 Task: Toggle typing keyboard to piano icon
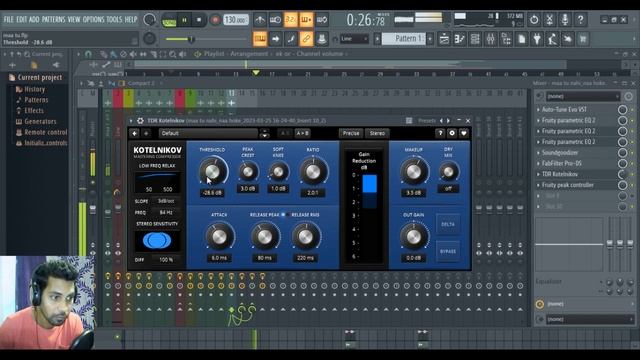coord(260,39)
